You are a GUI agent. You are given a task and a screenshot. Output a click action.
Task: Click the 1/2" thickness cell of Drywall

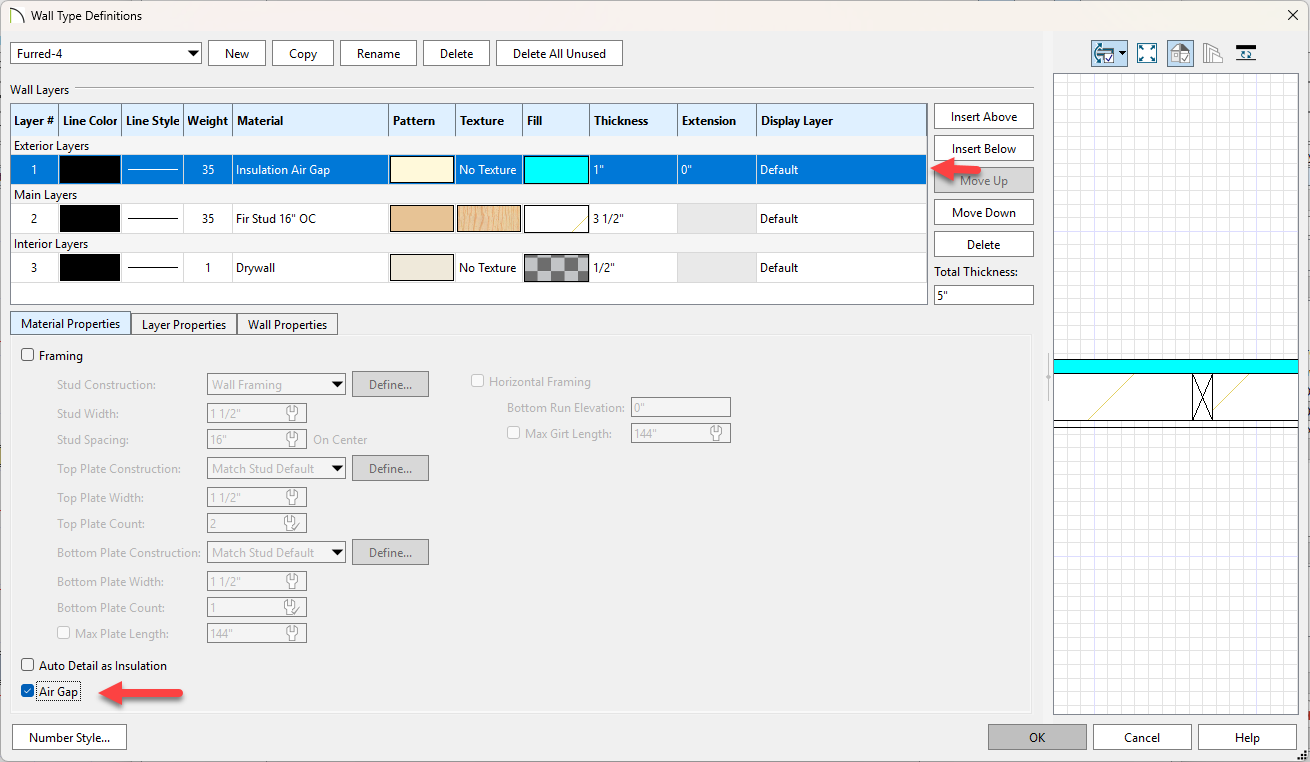(x=633, y=267)
